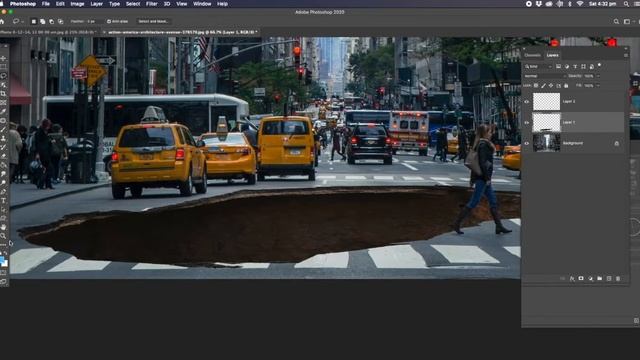Select the Clone Stamp tool

point(3,139)
